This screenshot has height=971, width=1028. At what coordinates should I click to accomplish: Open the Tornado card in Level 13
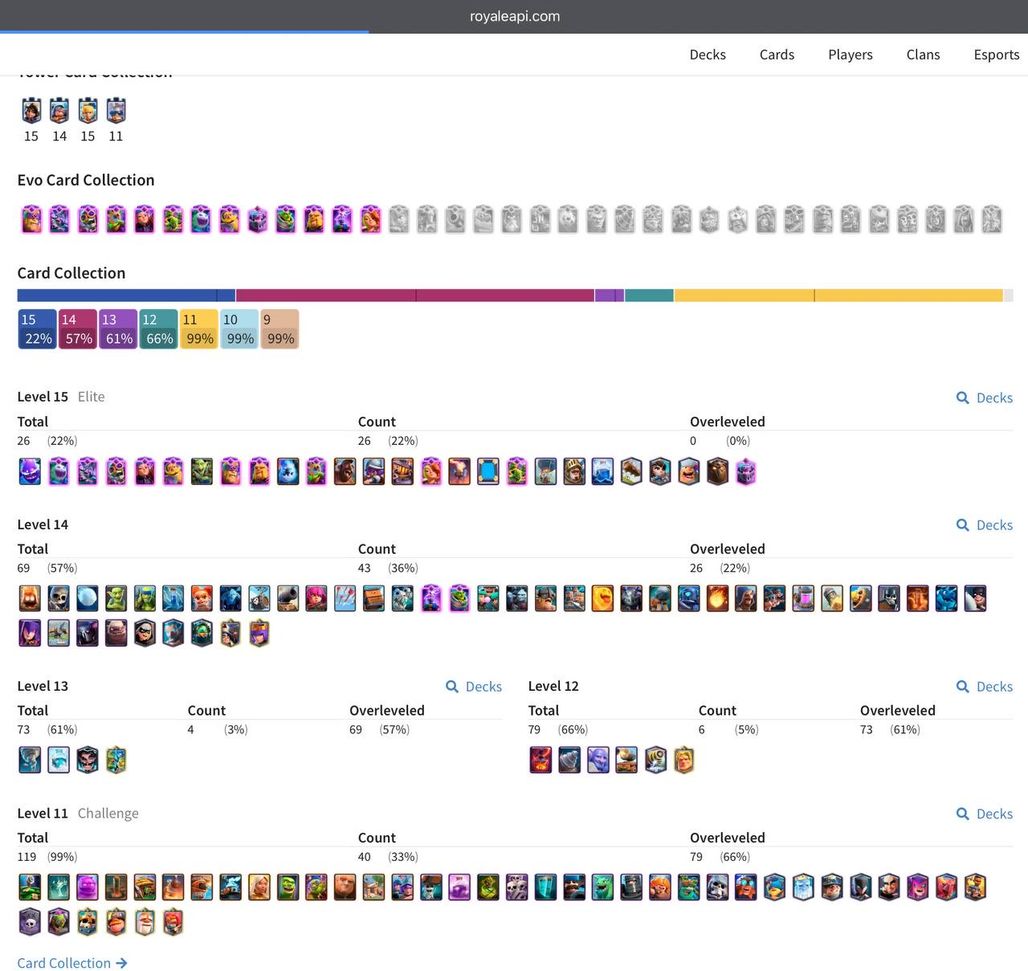(x=30, y=760)
